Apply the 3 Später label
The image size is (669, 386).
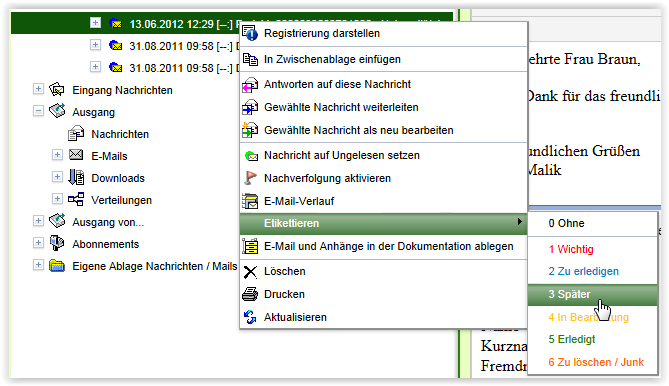(592, 294)
